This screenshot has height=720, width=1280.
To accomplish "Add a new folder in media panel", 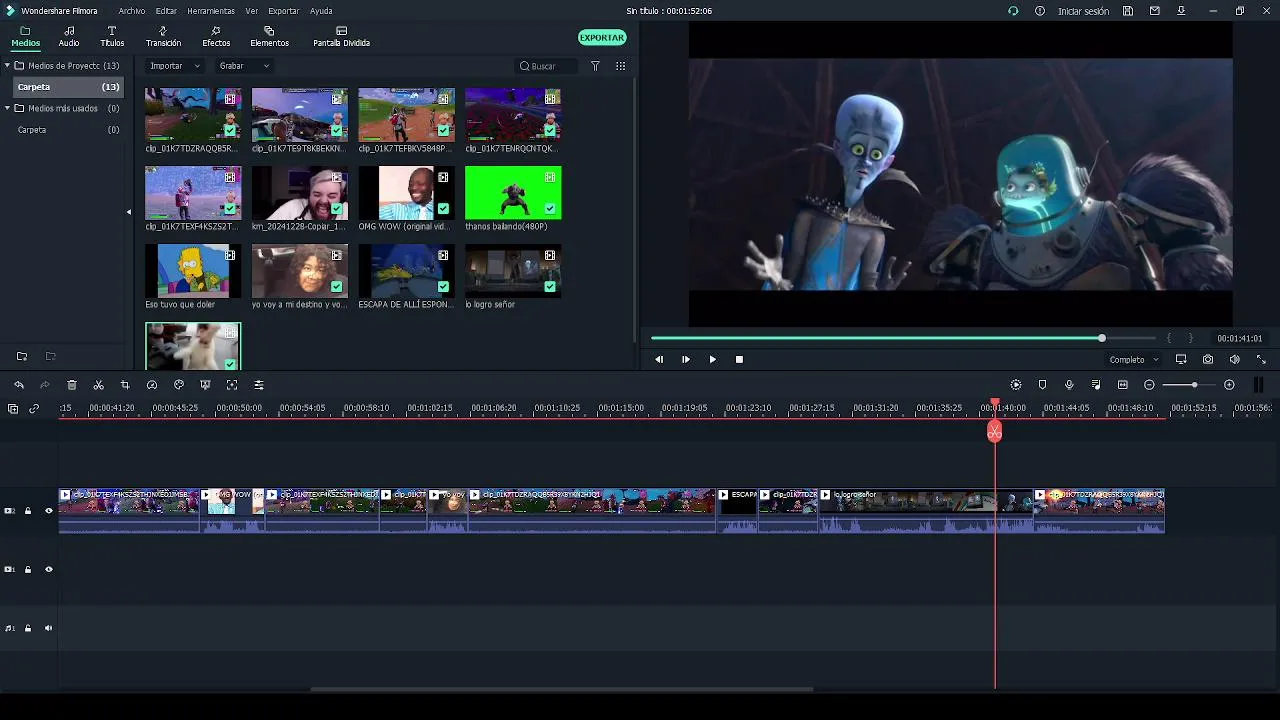I will [22, 356].
